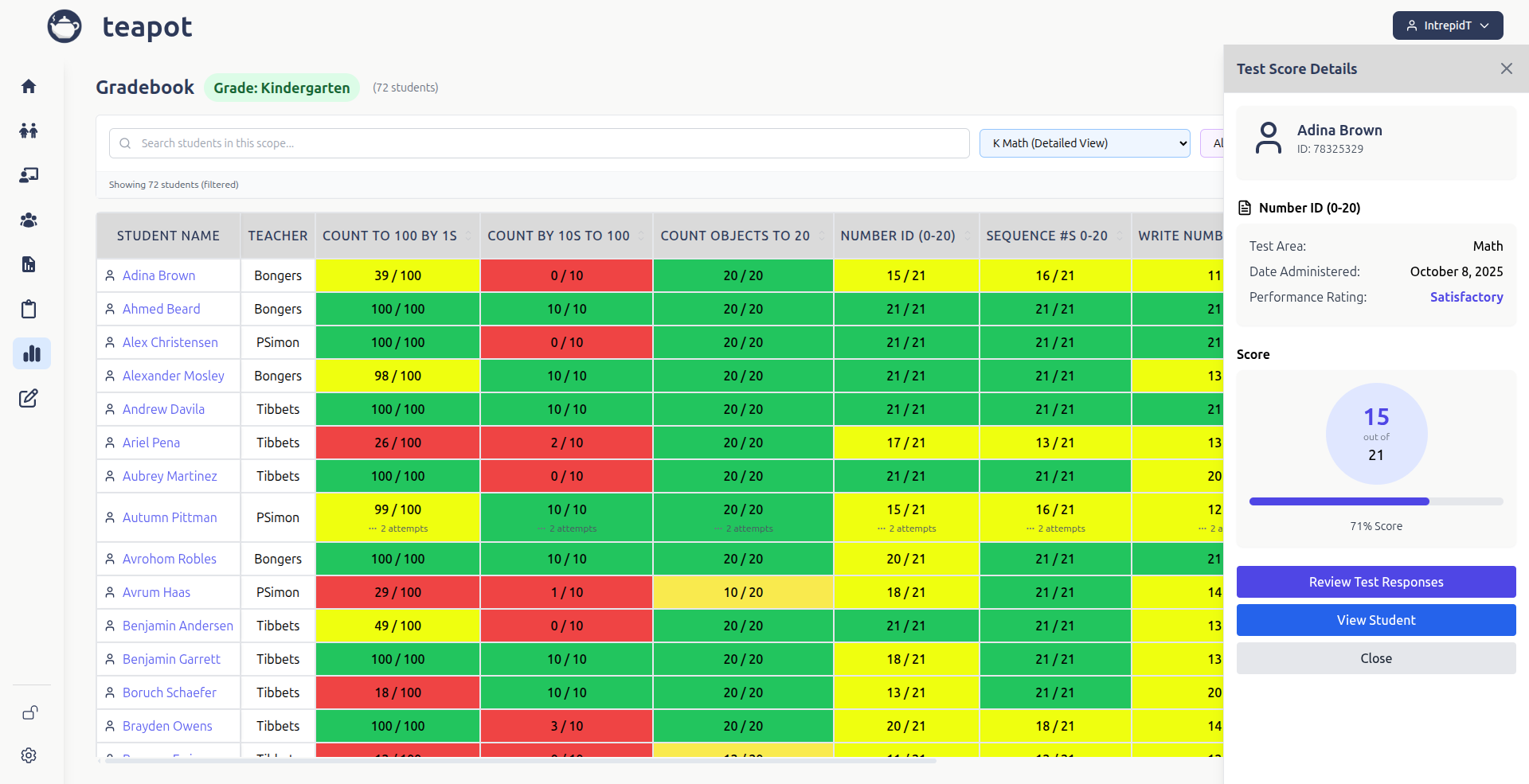This screenshot has width=1529, height=784.
Task: Click the teapot logo in the header
Action: coord(64,25)
